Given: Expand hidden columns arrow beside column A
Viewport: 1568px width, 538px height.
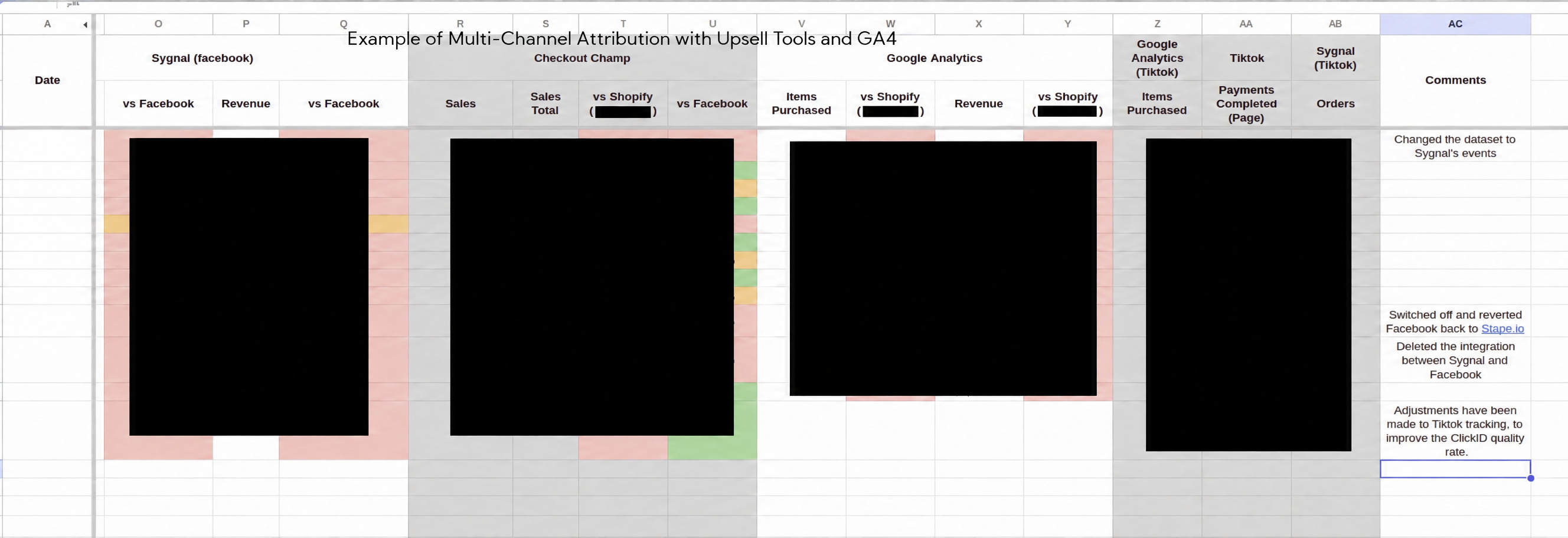Looking at the screenshot, I should click(x=85, y=24).
